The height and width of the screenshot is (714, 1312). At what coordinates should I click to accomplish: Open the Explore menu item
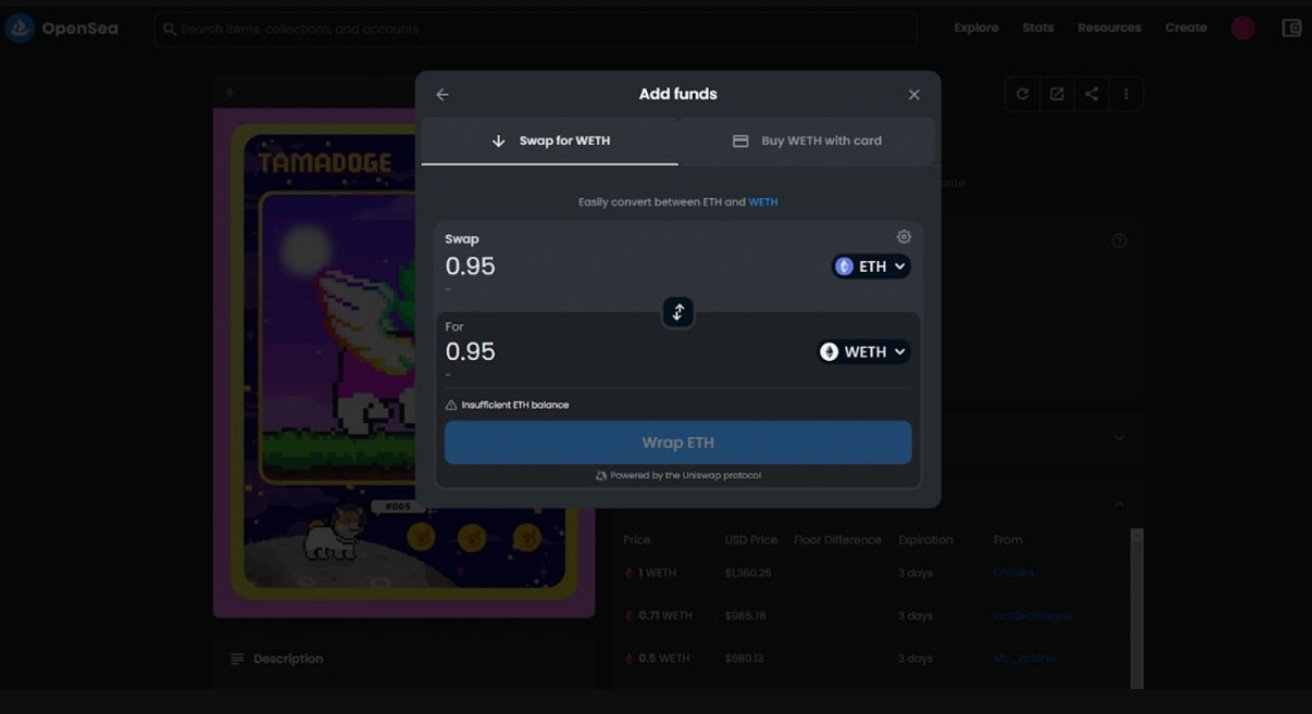(x=976, y=28)
